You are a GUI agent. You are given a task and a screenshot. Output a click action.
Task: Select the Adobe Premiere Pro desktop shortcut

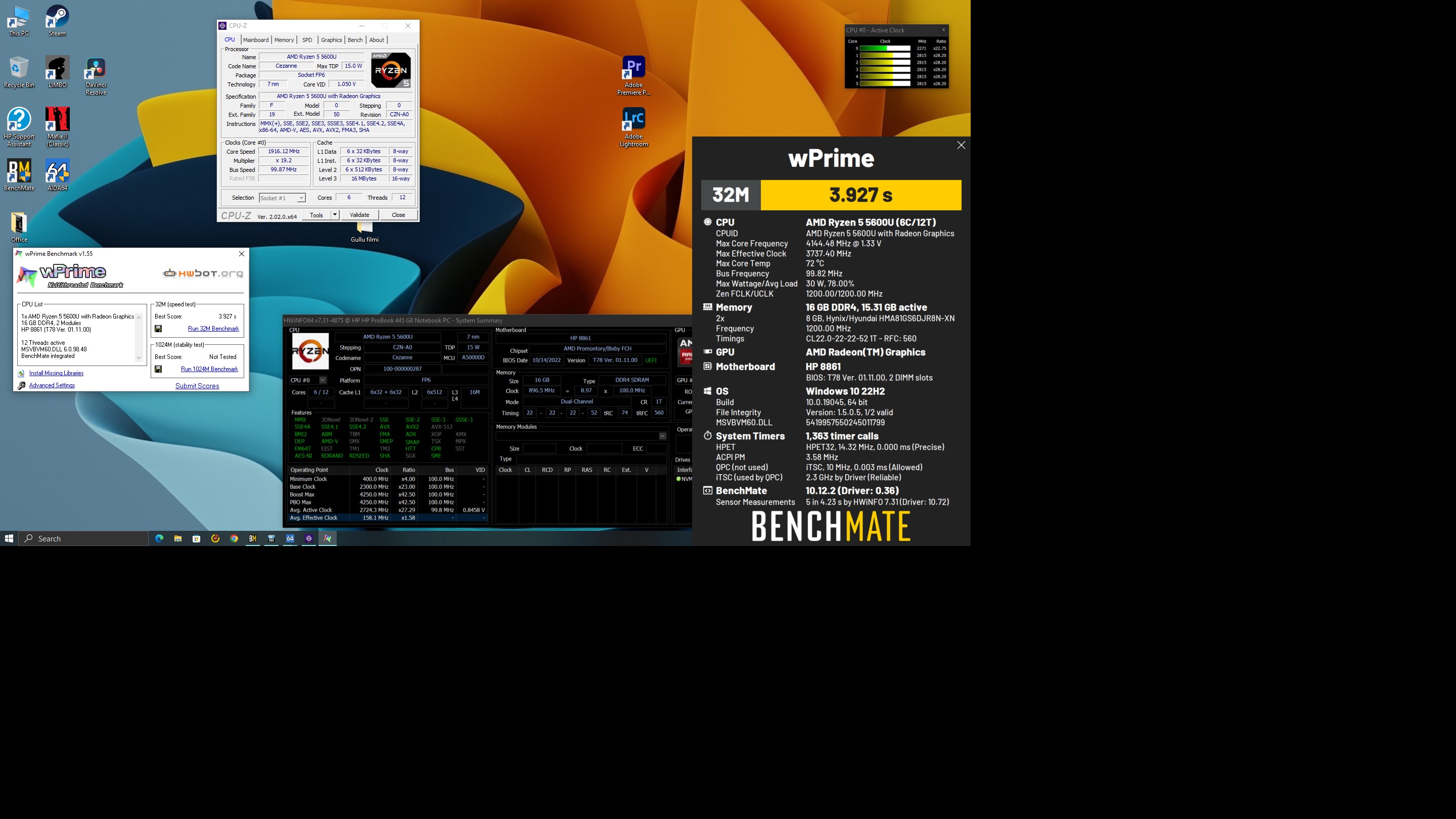633,76
